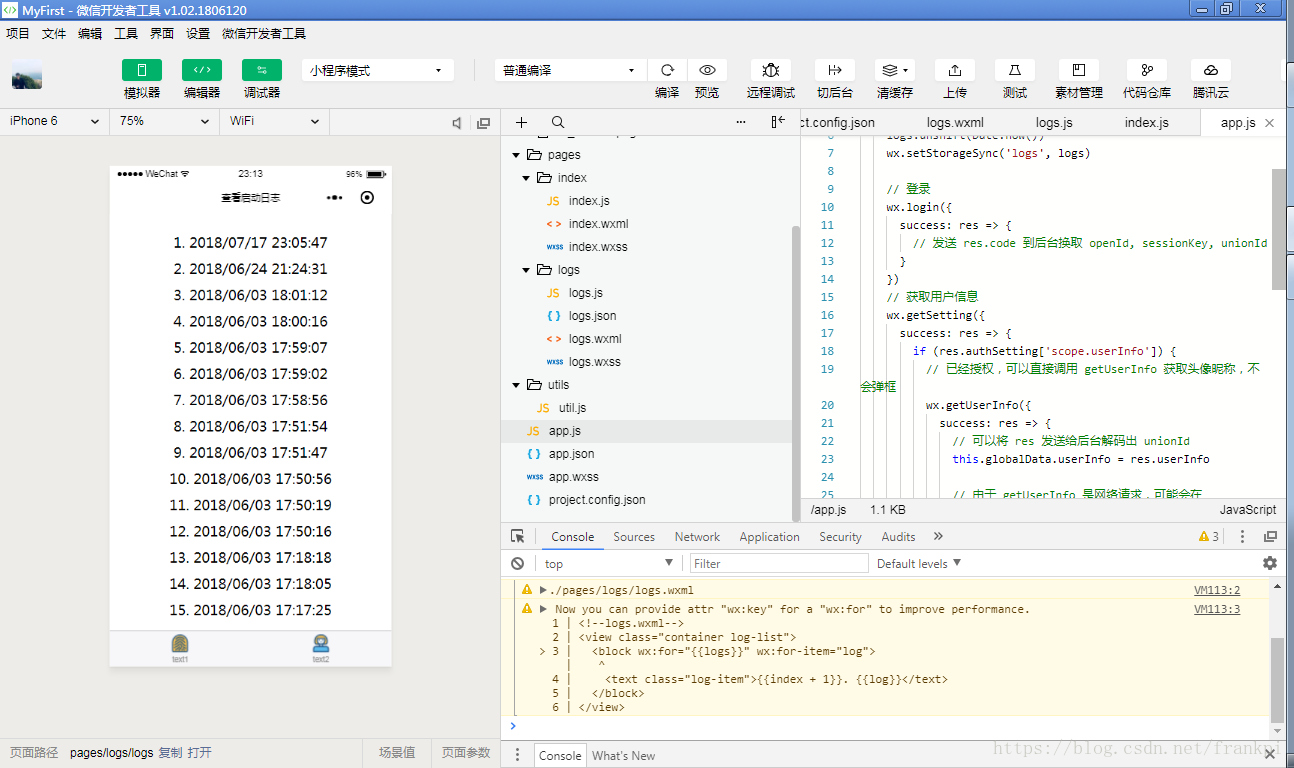Collapse the utils folder
Image resolution: width=1294 pixels, height=768 pixels.
click(x=516, y=385)
